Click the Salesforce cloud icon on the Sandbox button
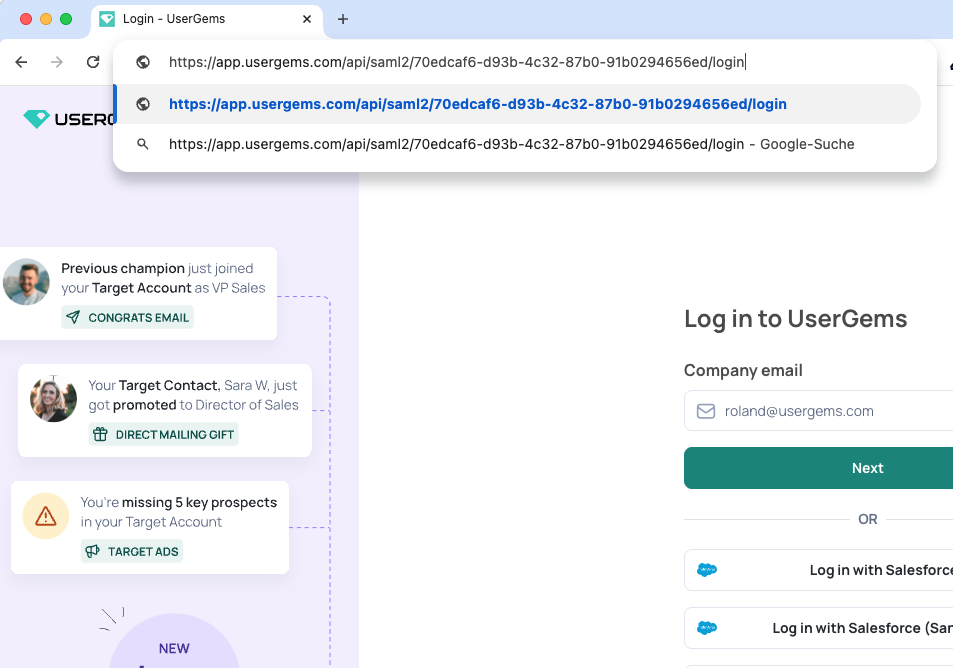The image size is (953, 668). pos(706,628)
